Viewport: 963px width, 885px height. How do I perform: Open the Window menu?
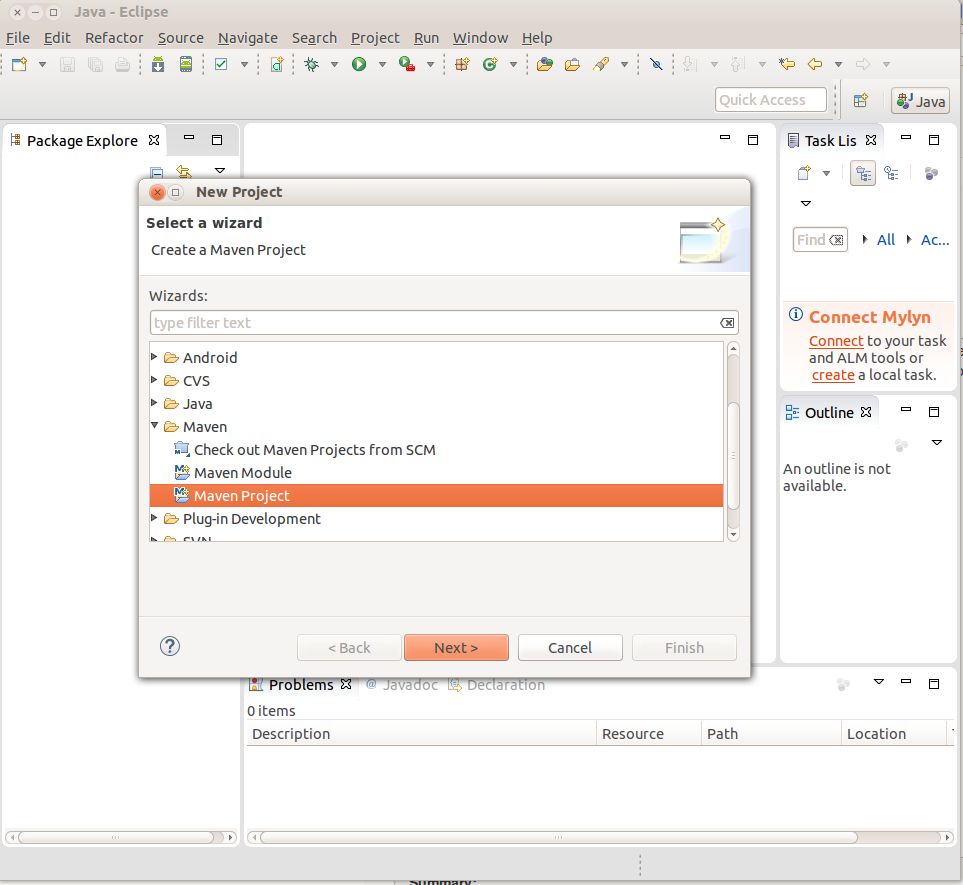[x=480, y=37]
